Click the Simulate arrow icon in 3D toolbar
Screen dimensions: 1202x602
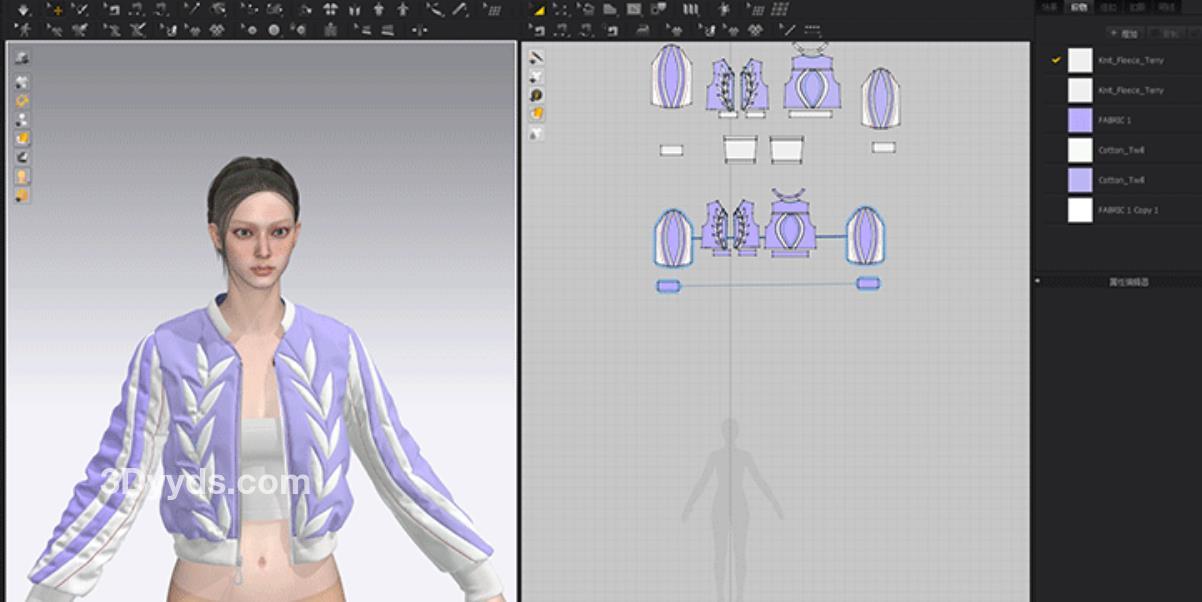pyautogui.click(x=22, y=9)
